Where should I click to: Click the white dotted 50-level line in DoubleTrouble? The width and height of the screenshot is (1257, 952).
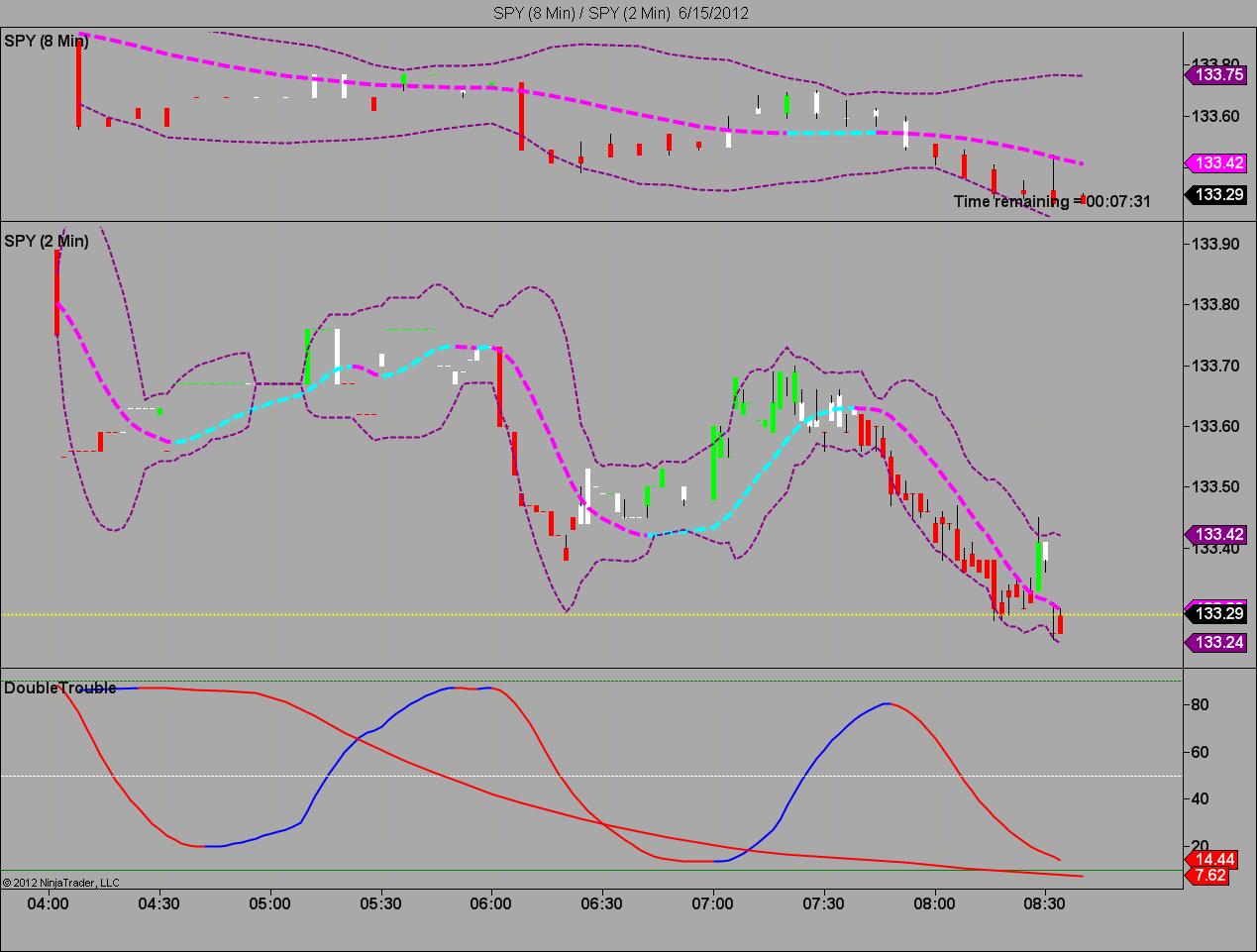coord(592,776)
